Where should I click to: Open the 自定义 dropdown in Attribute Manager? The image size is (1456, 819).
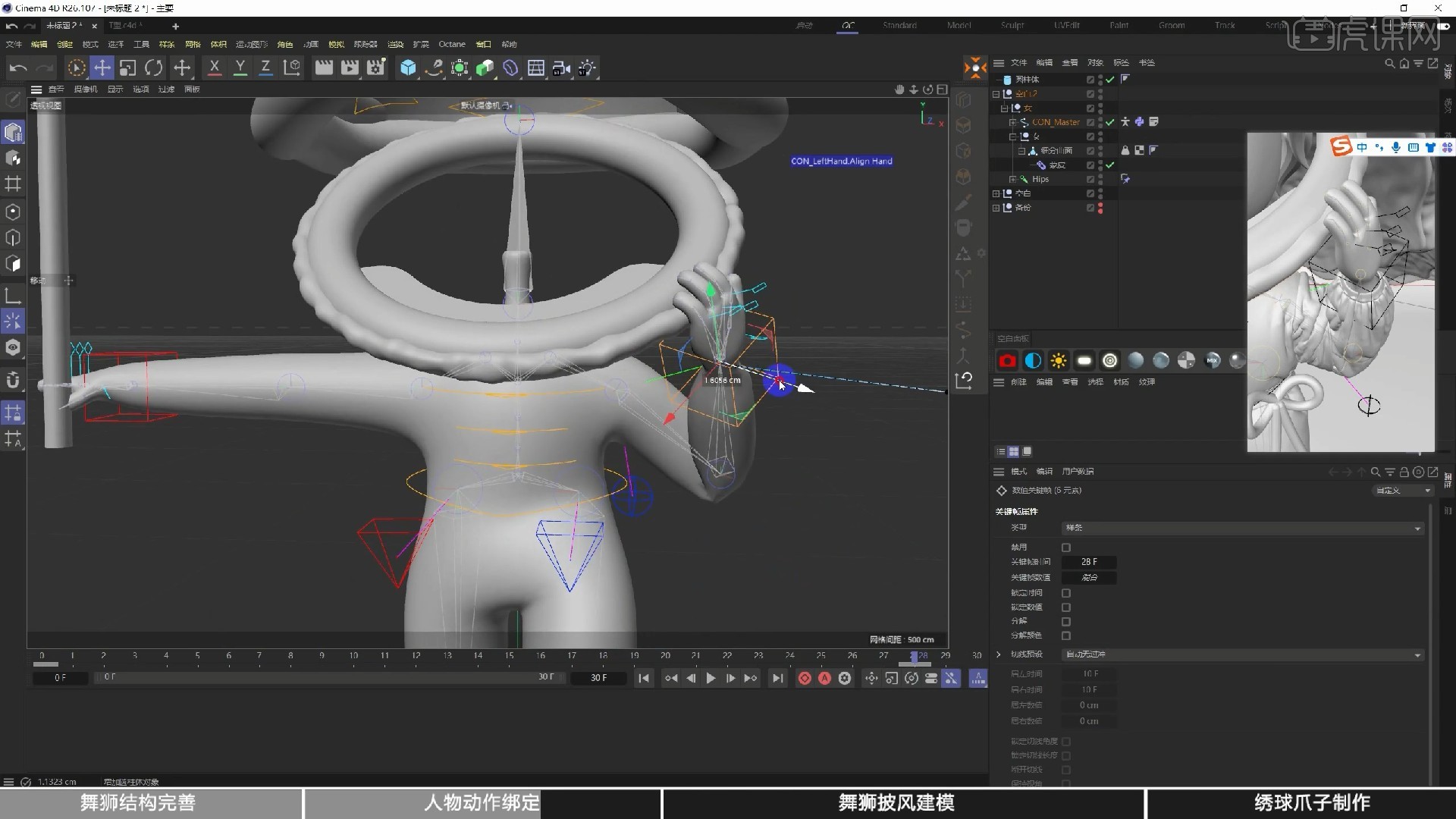pyautogui.click(x=1403, y=491)
